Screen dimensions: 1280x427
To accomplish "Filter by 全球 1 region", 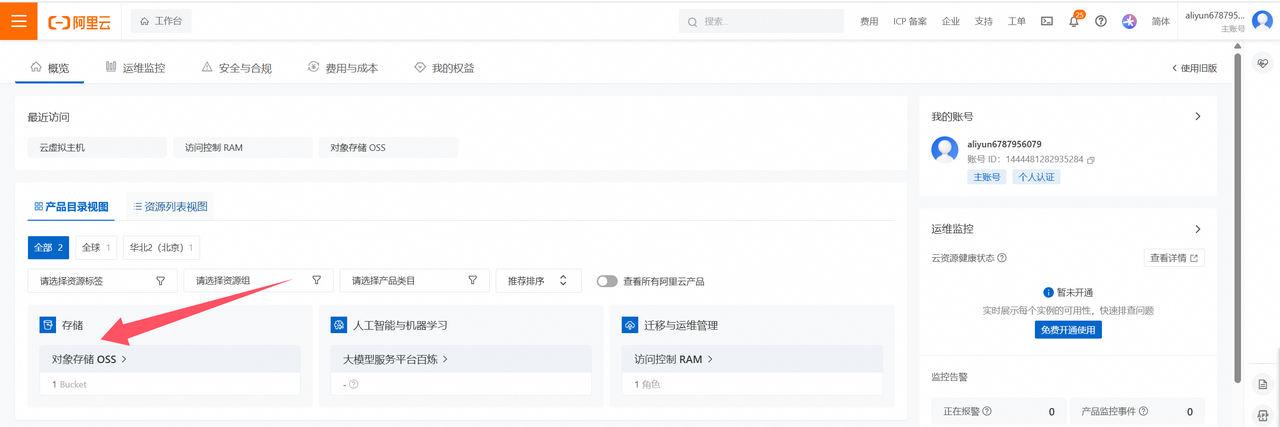I will [96, 247].
